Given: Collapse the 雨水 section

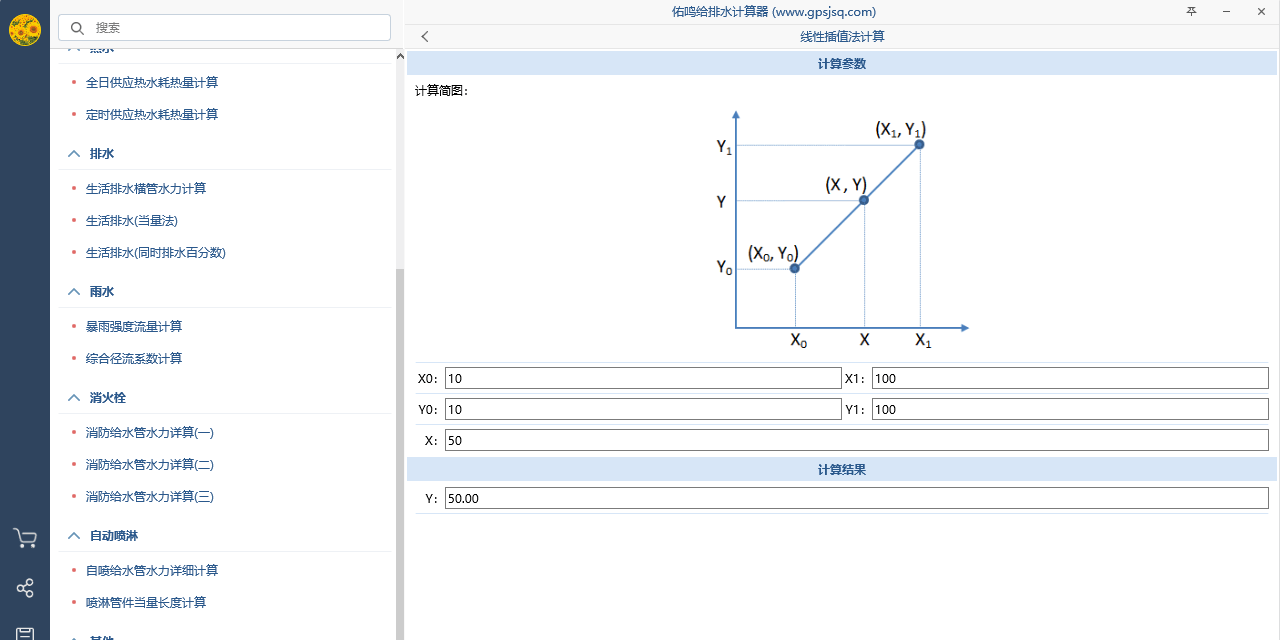Looking at the screenshot, I should pyautogui.click(x=74, y=292).
